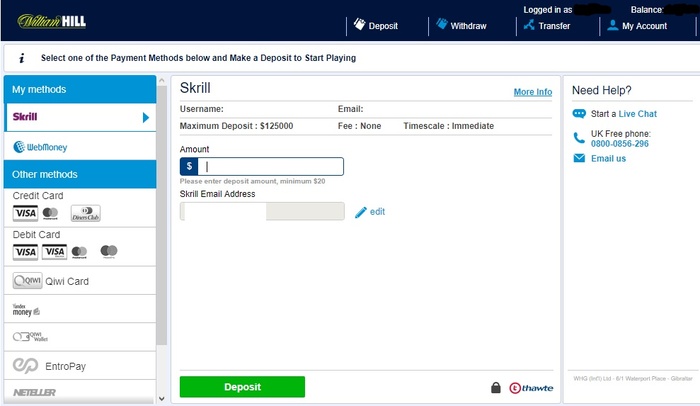Click into the Amount input field
700x406 pixels.
pos(270,167)
